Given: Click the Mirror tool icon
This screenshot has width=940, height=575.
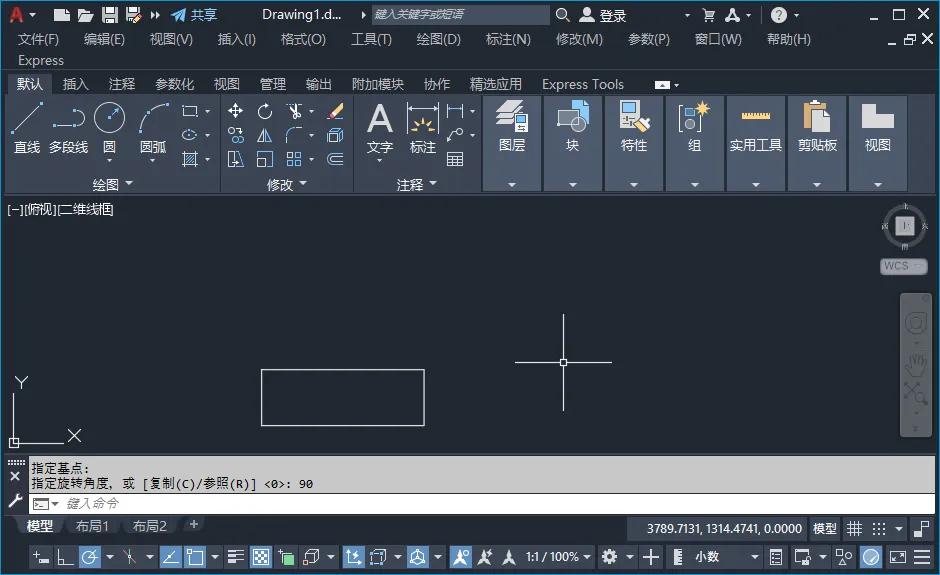Looking at the screenshot, I should [x=265, y=136].
